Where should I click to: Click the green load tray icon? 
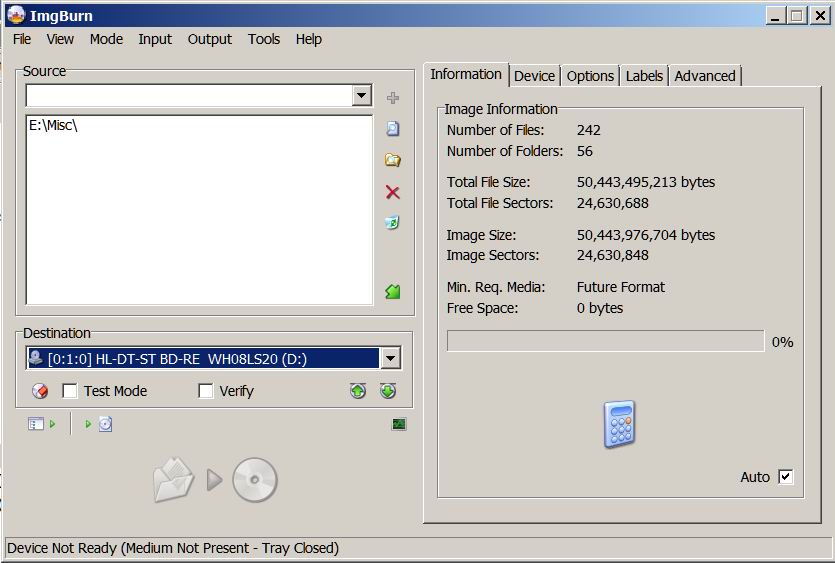[388, 391]
